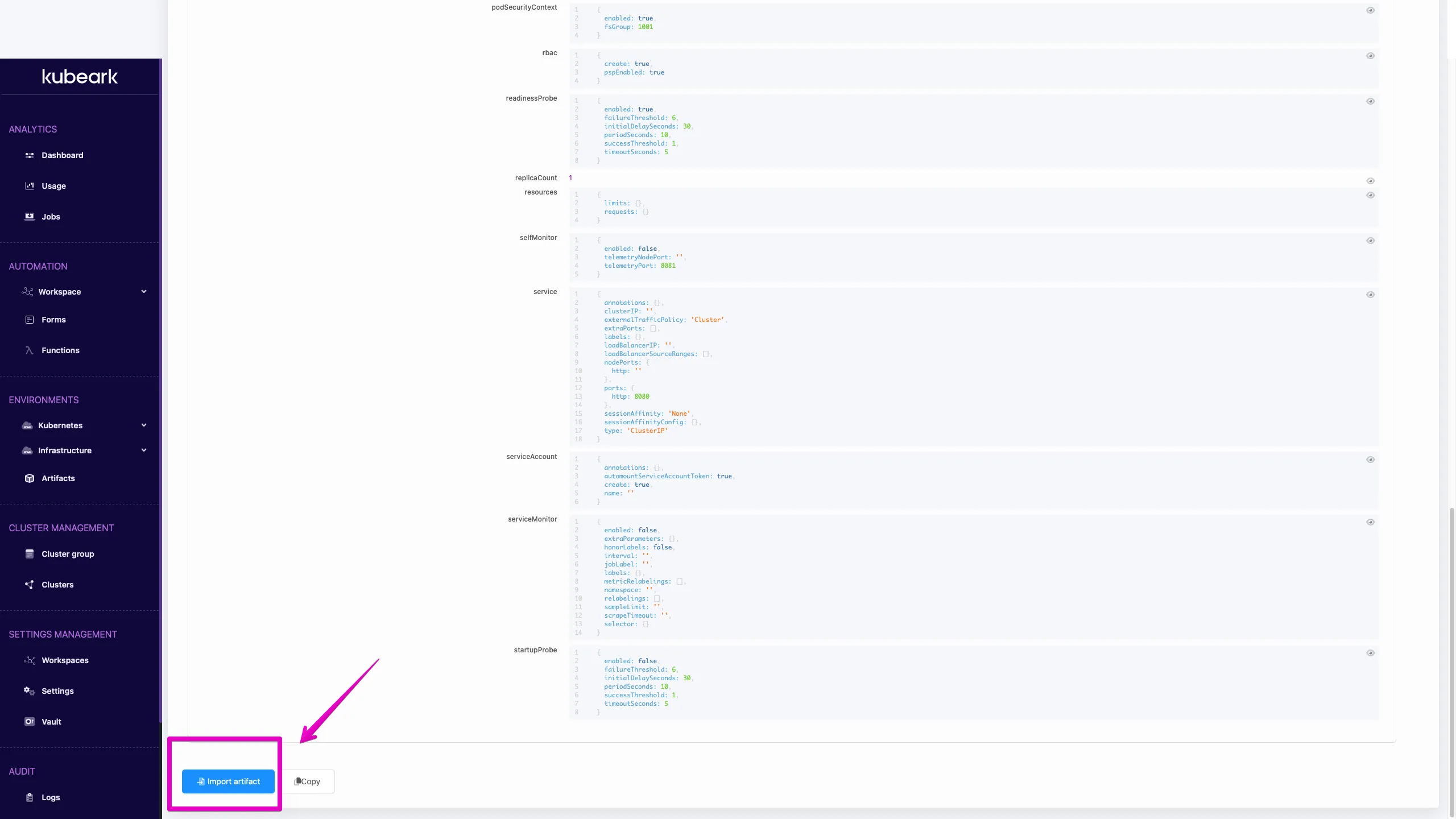Open Dashboard from the sidebar
This screenshot has width=1456, height=819.
point(62,155)
